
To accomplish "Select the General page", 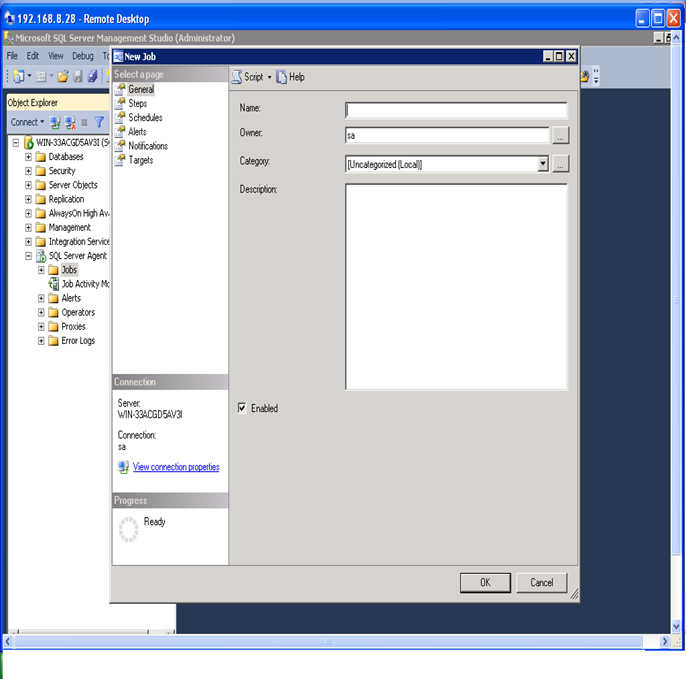I will [141, 89].
